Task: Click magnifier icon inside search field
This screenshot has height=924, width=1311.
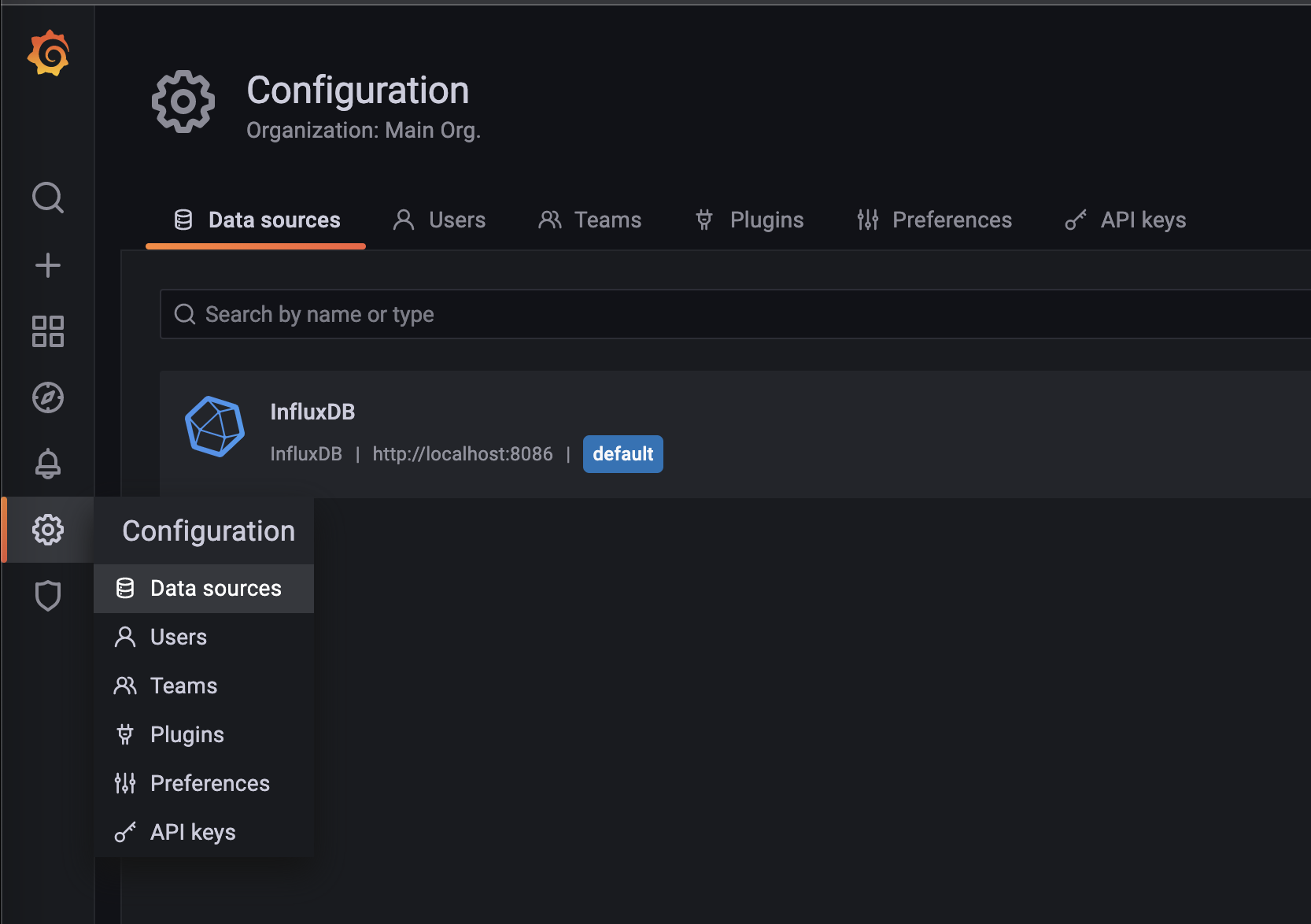Action: click(185, 314)
